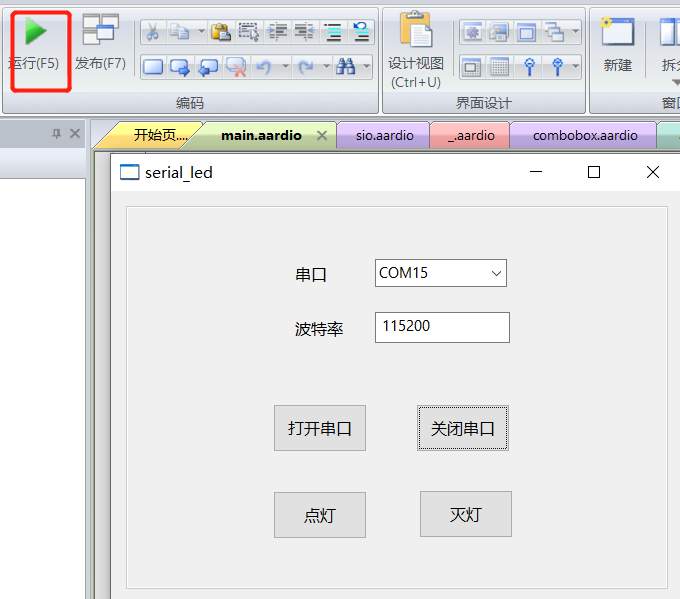This screenshot has width=680, height=599.
Task: Click the baud rate field showing 115200
Action: (442, 327)
